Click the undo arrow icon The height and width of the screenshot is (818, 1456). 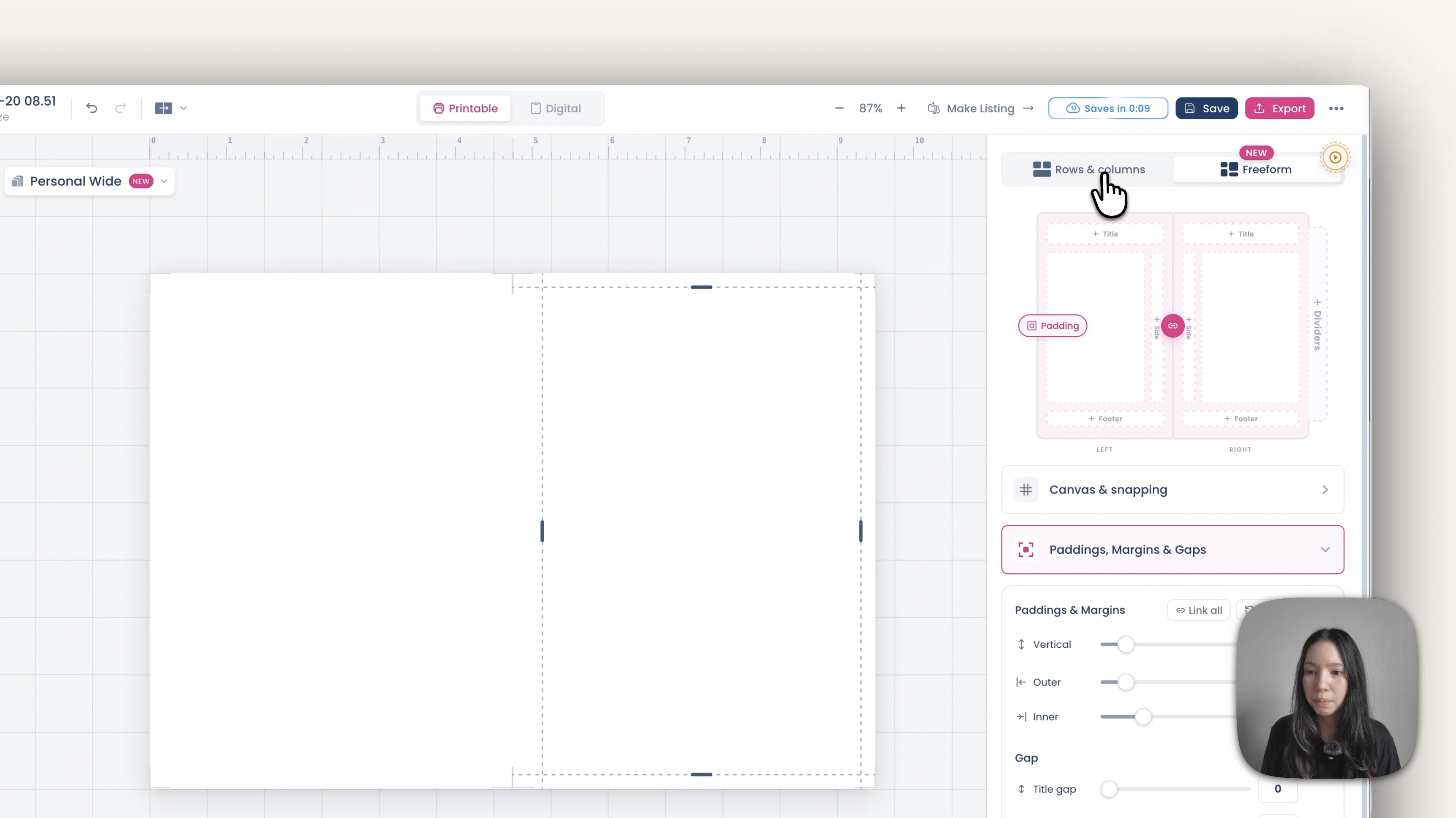92,108
